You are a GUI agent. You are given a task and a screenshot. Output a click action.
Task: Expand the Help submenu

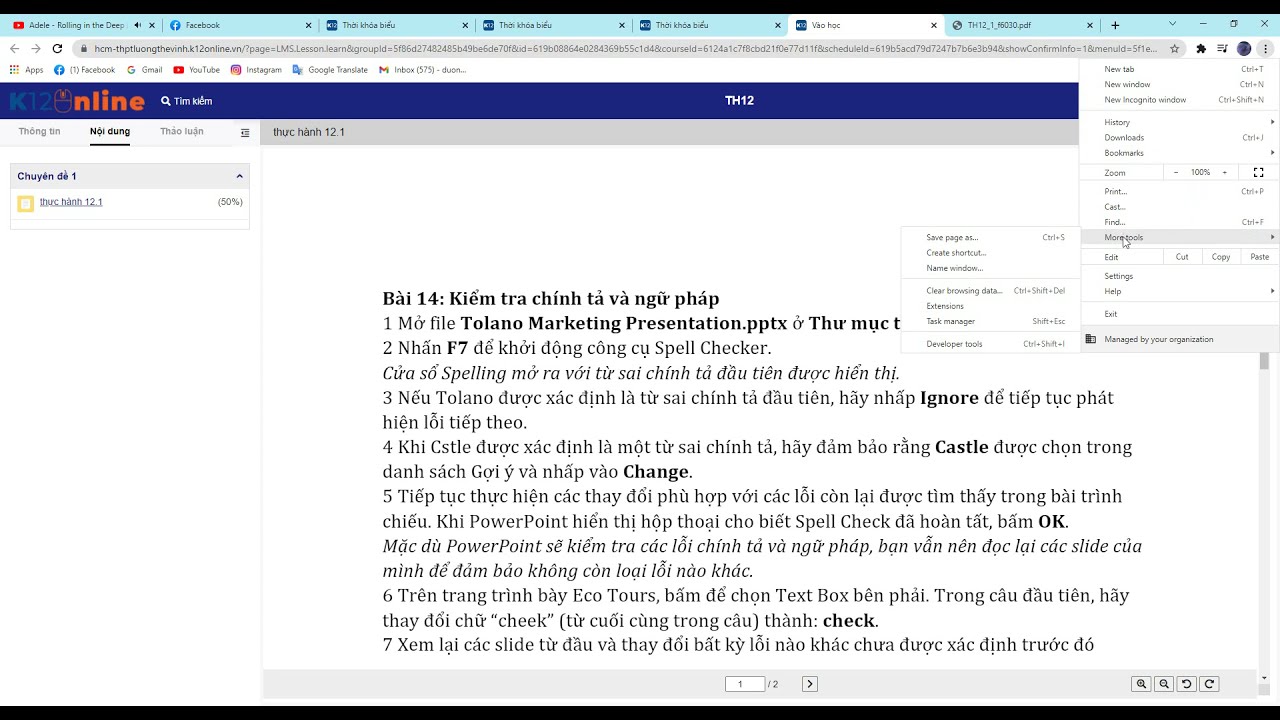[1179, 291]
